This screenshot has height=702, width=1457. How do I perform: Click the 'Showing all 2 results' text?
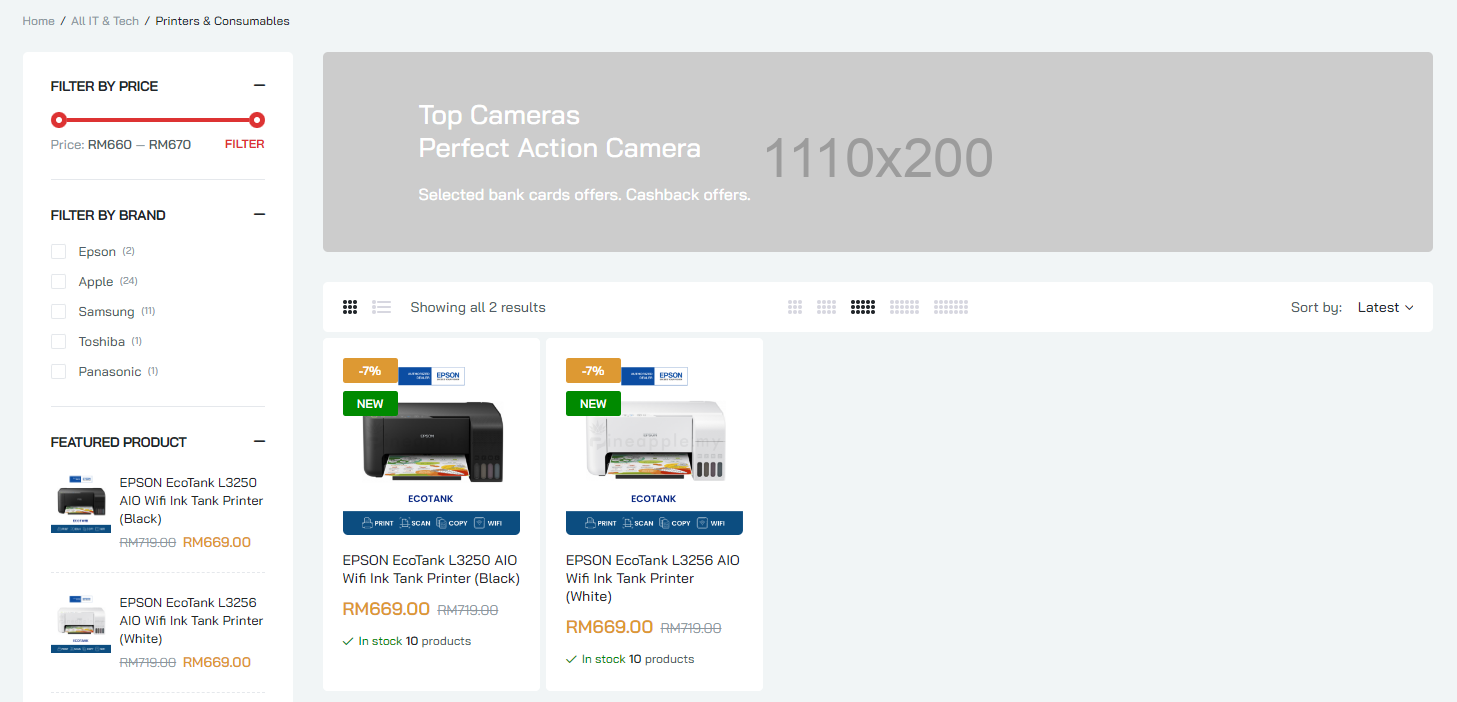(478, 307)
